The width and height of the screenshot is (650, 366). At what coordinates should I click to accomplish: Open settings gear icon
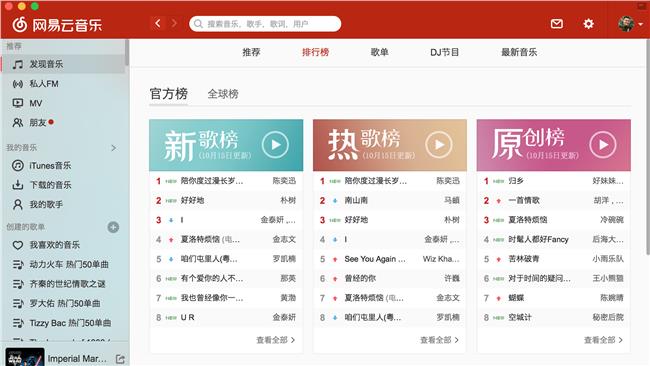pos(588,24)
